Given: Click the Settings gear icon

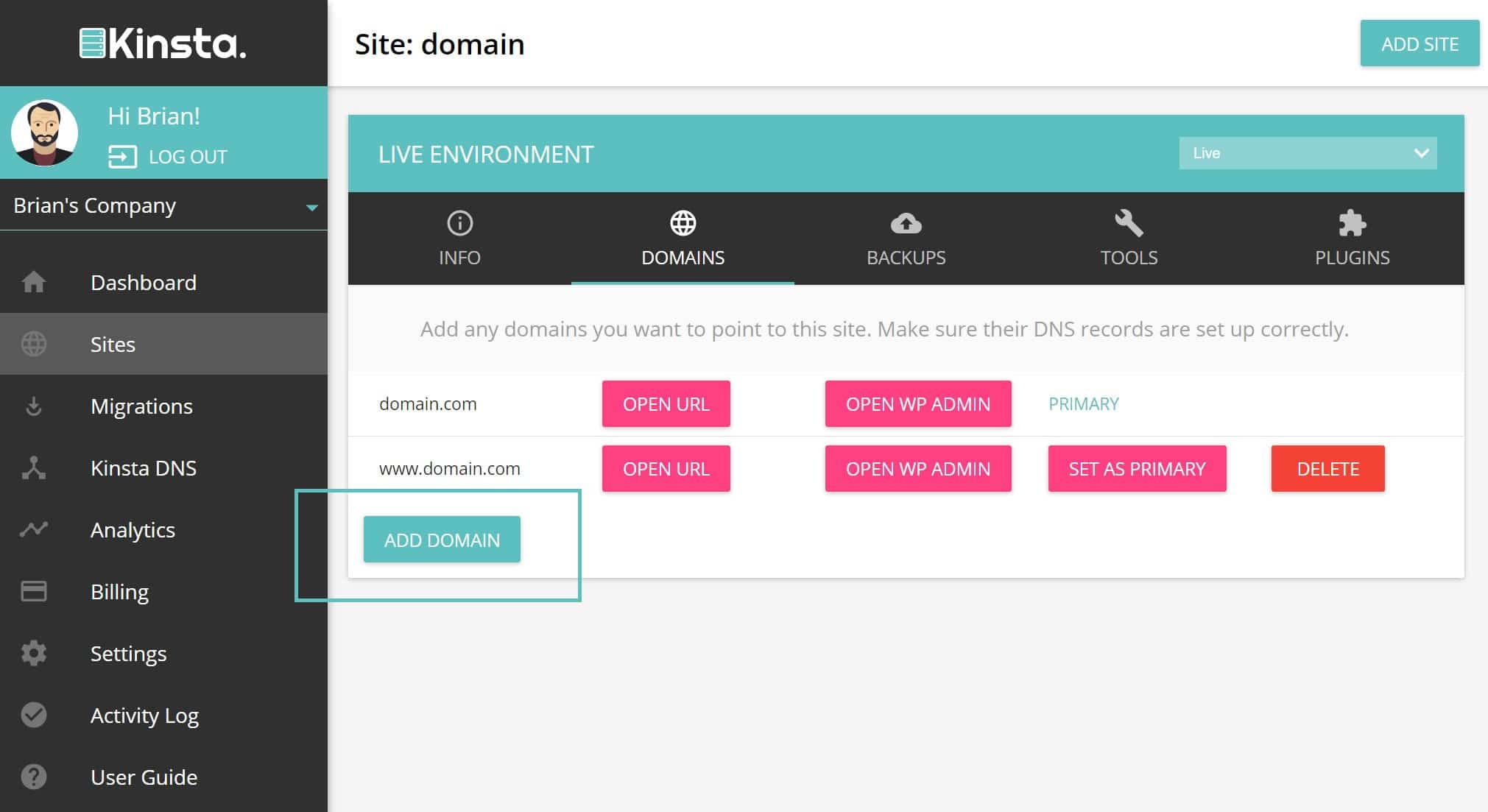Looking at the screenshot, I should [x=34, y=653].
